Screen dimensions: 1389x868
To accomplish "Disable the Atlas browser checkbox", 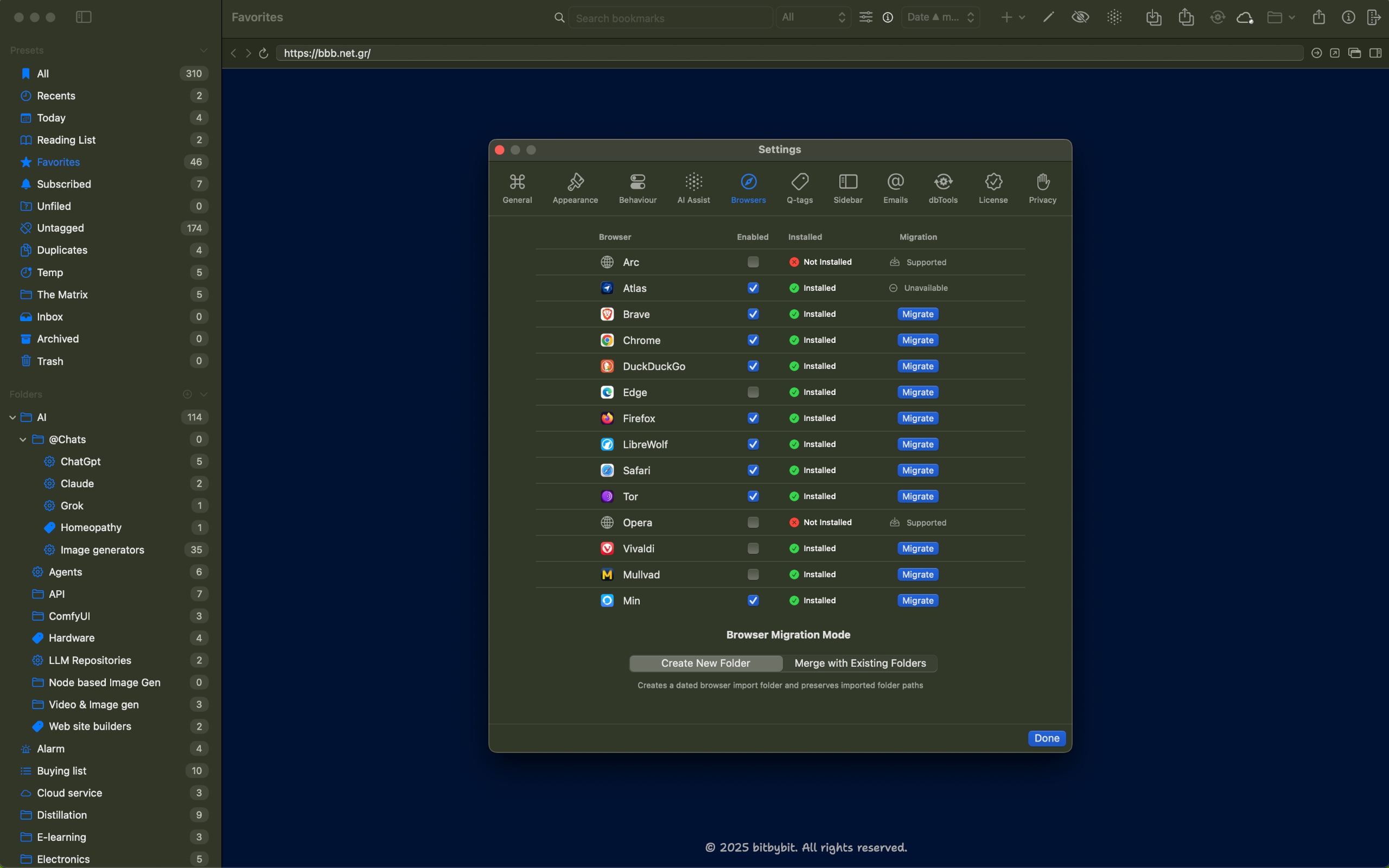I will 753,288.
